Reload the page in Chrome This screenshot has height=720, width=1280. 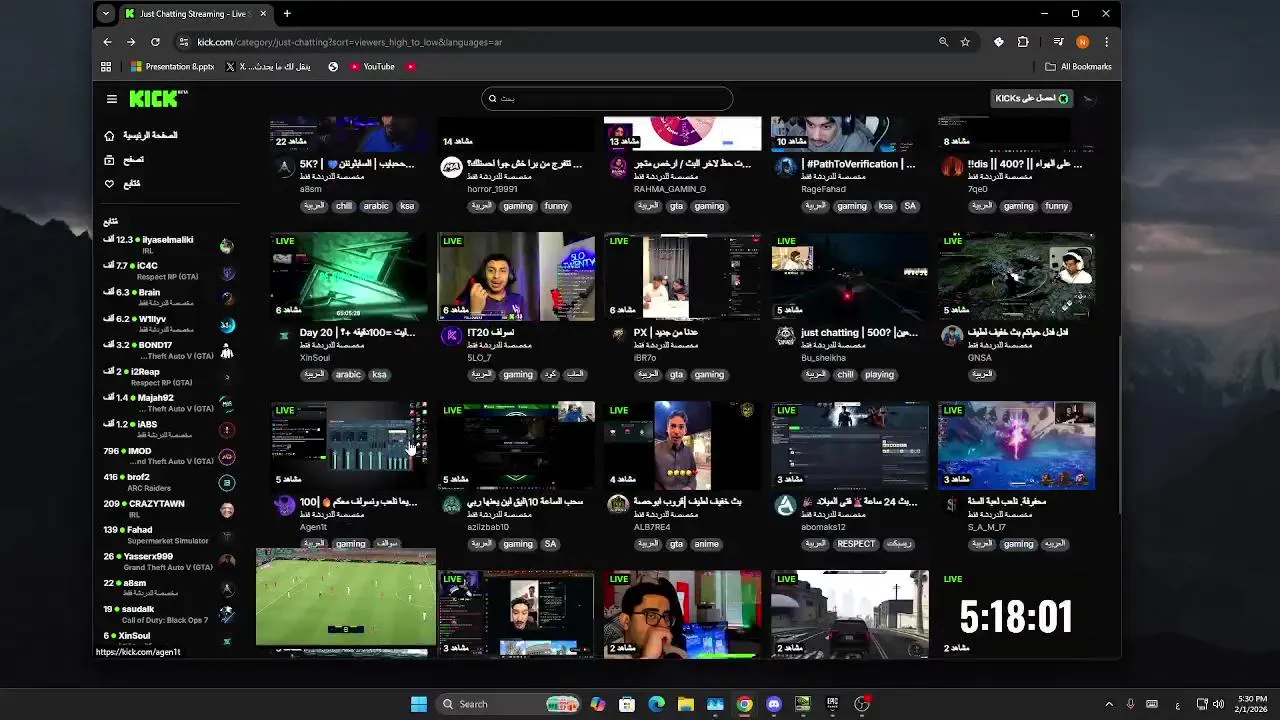coord(155,42)
